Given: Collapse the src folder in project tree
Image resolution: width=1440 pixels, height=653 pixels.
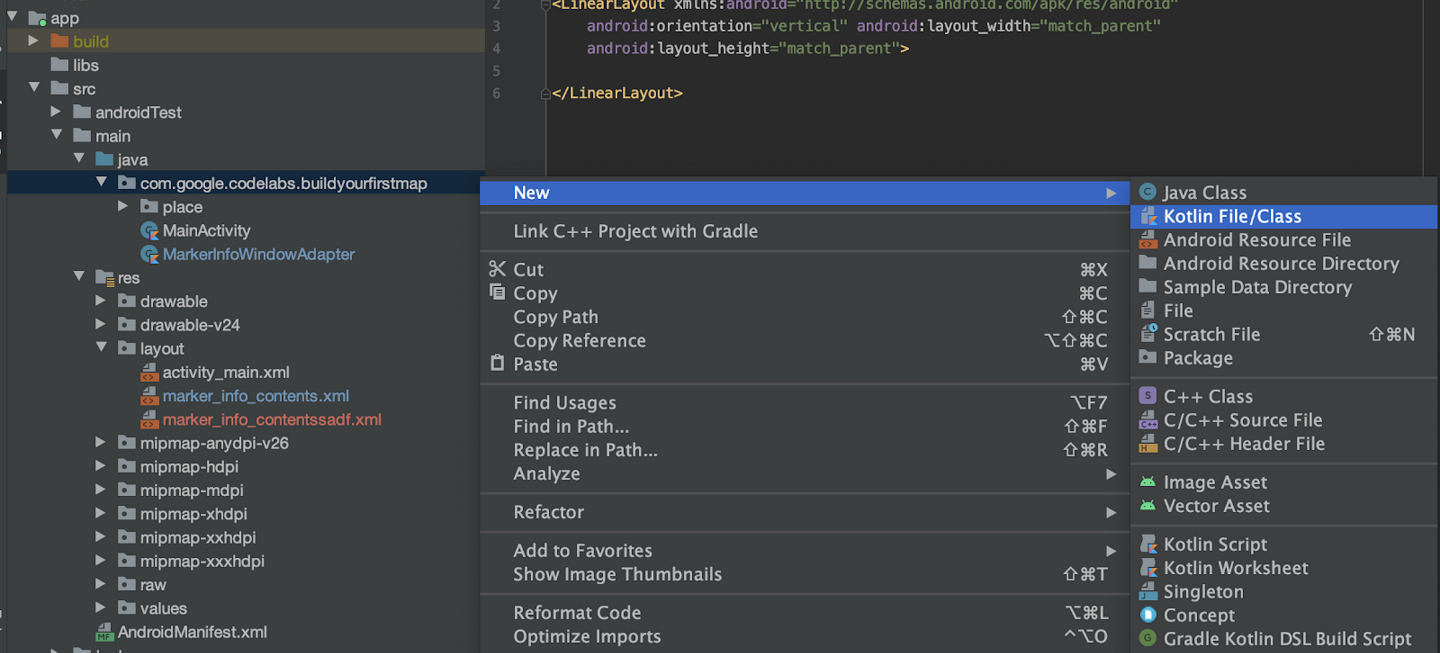Looking at the screenshot, I should 34,88.
